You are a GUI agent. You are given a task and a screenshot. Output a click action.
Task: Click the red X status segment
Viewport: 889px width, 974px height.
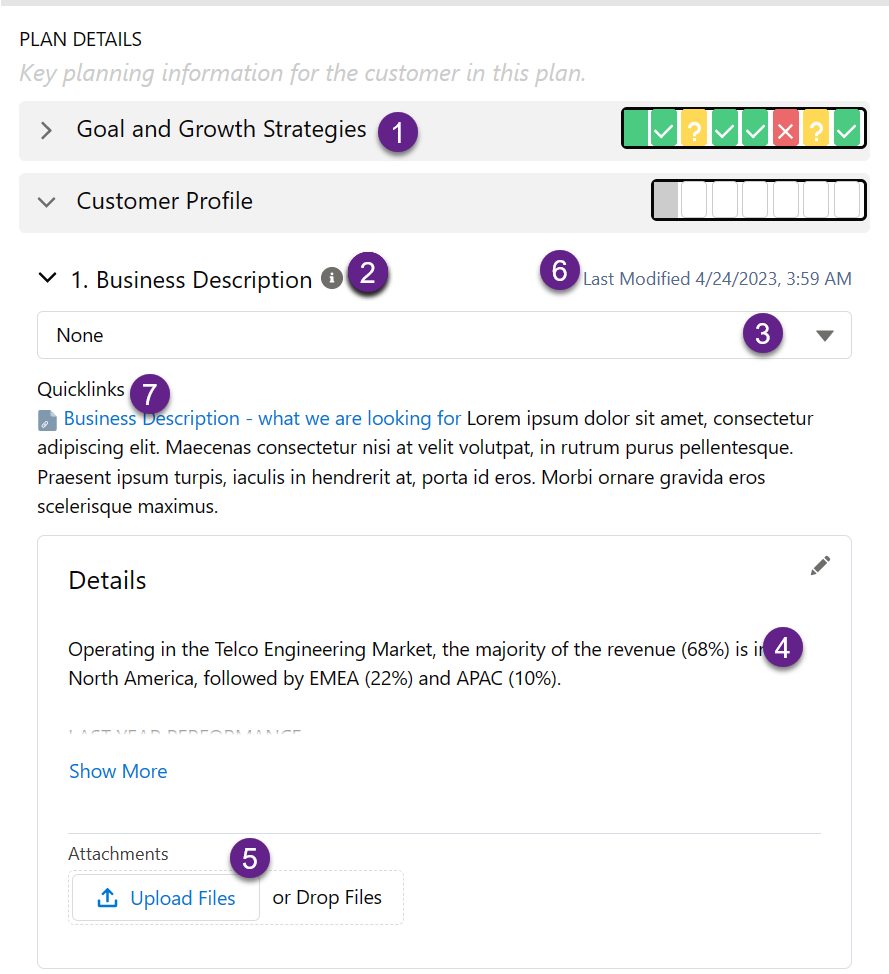tap(786, 129)
